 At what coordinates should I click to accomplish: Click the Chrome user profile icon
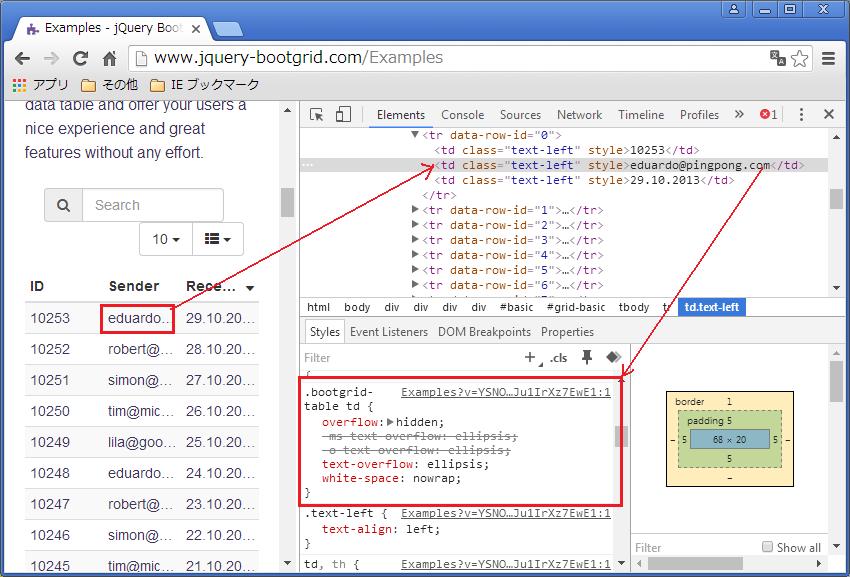click(x=734, y=9)
